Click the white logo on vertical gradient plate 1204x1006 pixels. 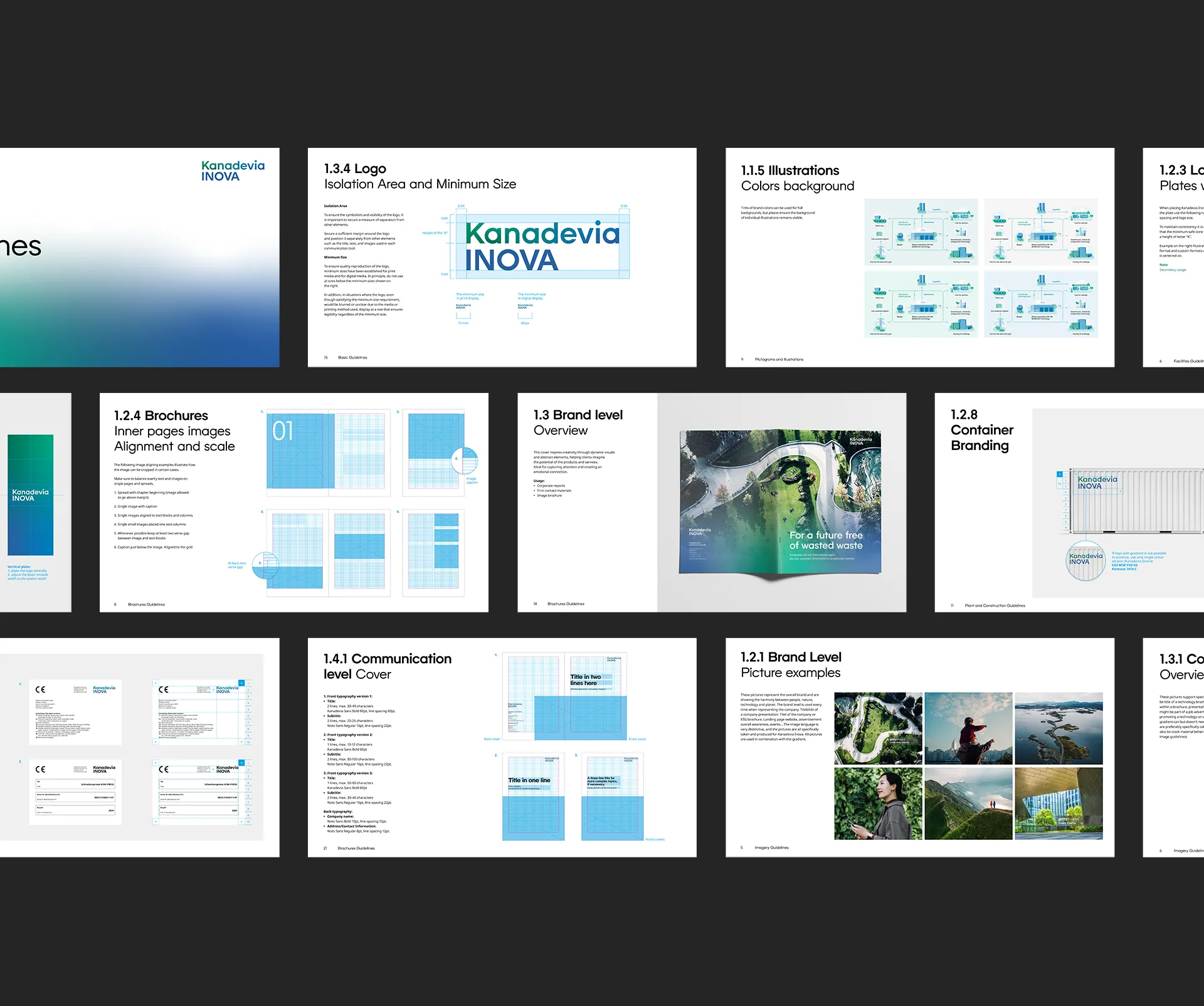point(30,495)
